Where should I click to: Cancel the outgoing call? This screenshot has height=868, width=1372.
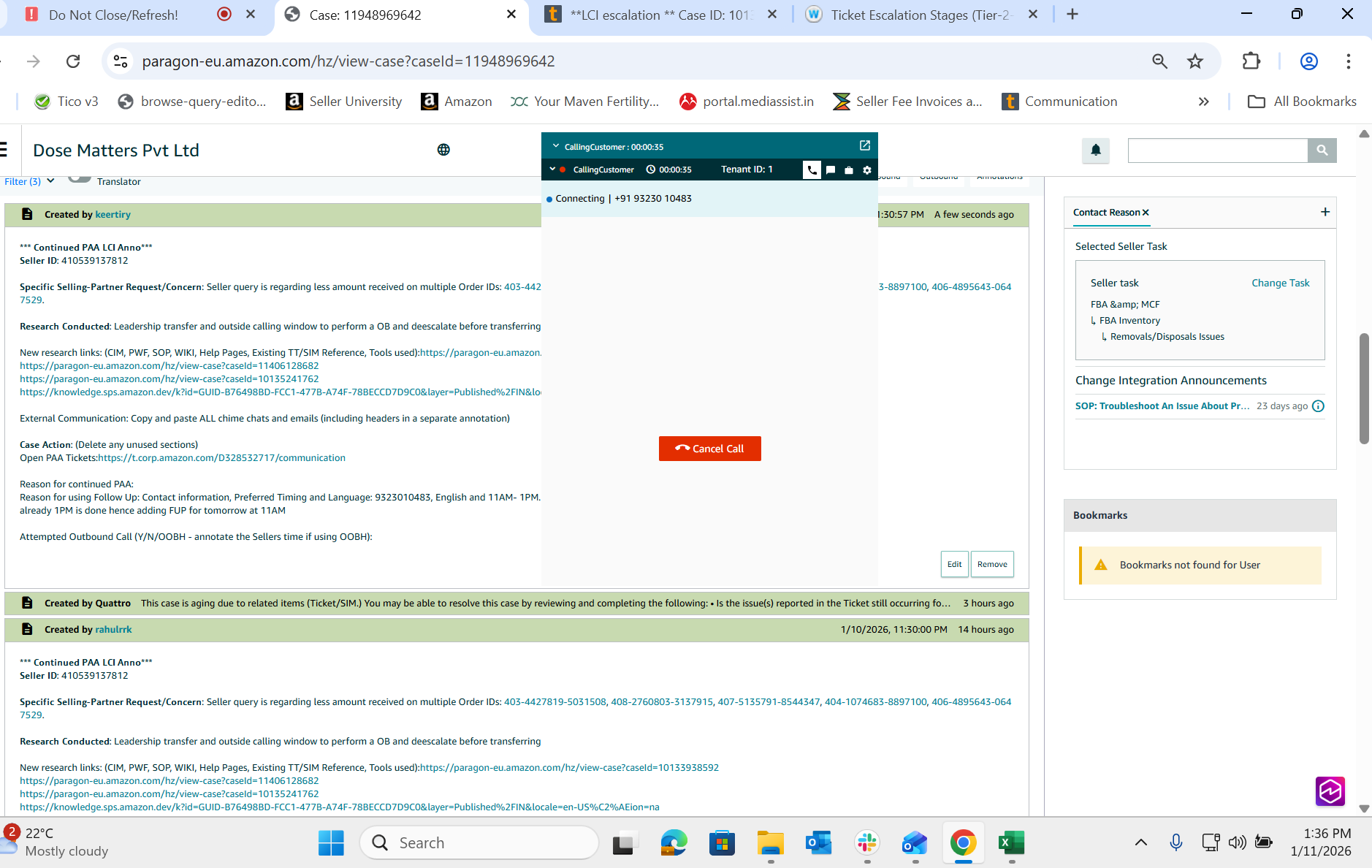pos(709,449)
